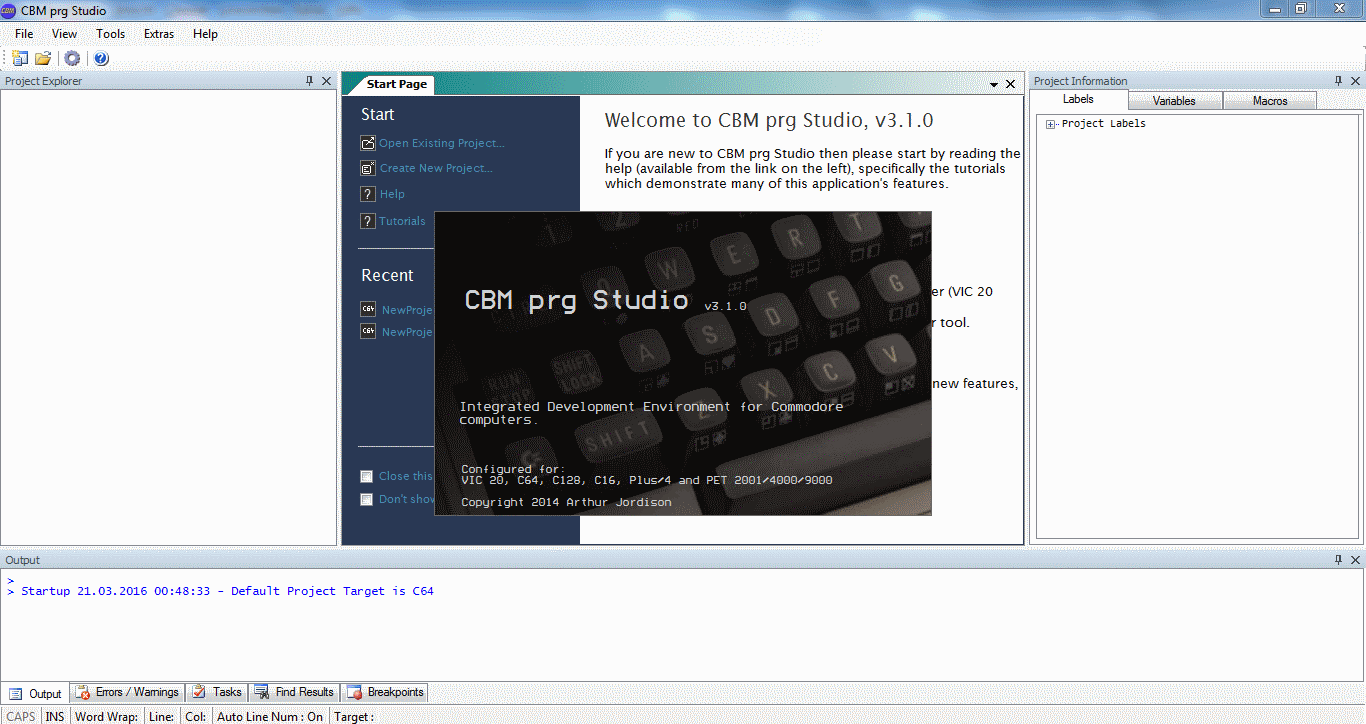
Task: Tick the Close this page checkbox
Action: pos(367,476)
